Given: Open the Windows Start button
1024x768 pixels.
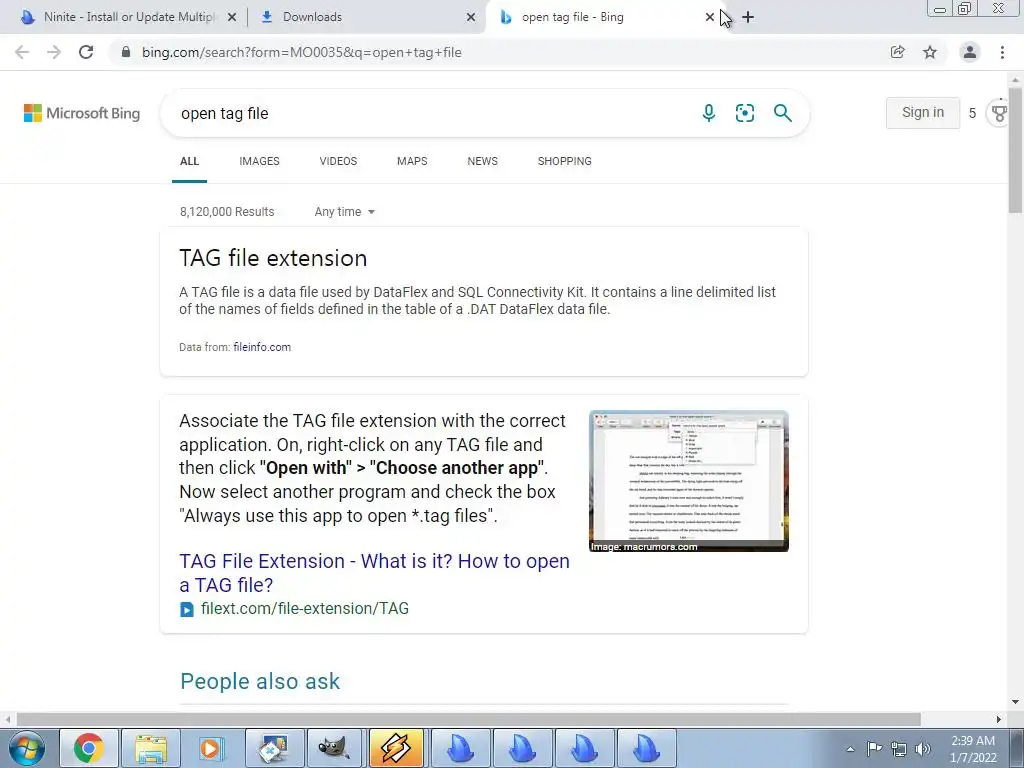Looking at the screenshot, I should point(27,748).
